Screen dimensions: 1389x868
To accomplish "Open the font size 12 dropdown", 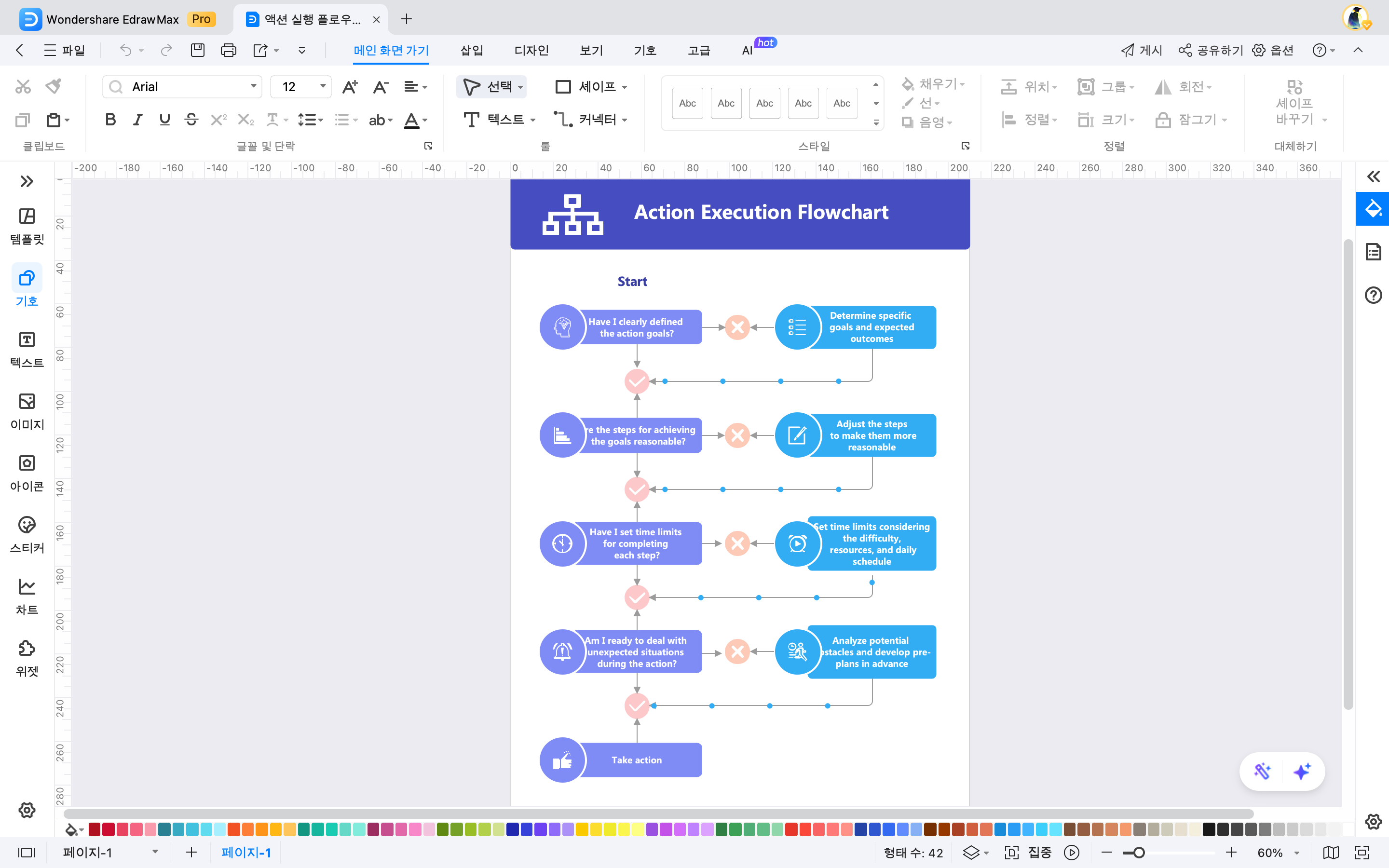I will pyautogui.click(x=323, y=86).
